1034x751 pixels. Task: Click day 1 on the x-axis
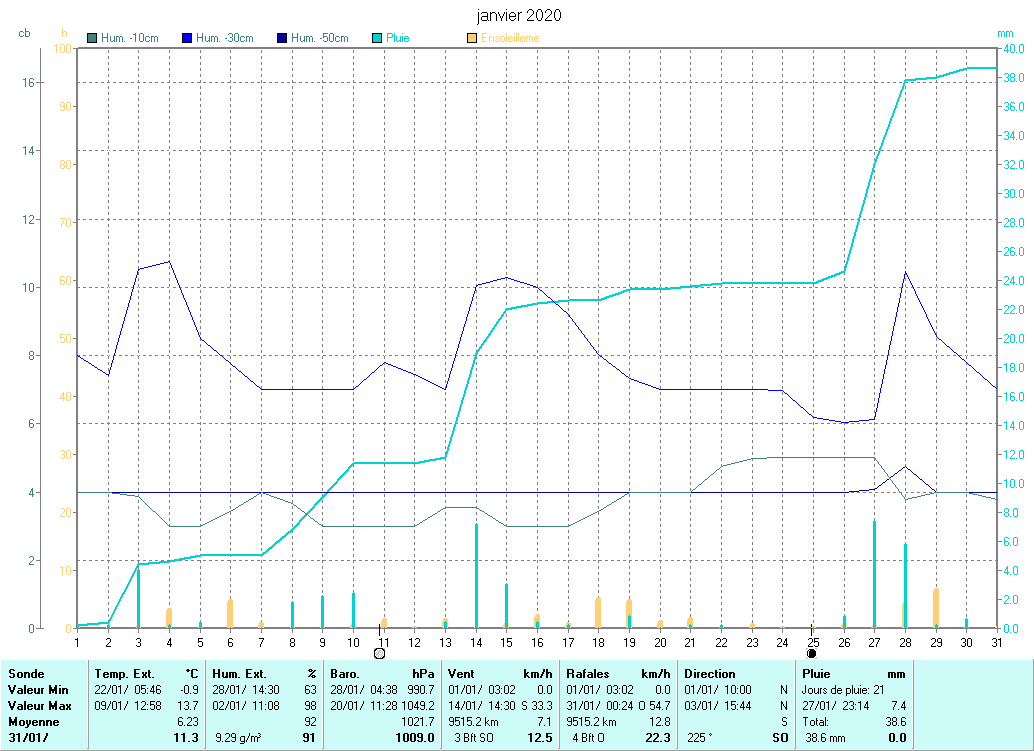(77, 641)
